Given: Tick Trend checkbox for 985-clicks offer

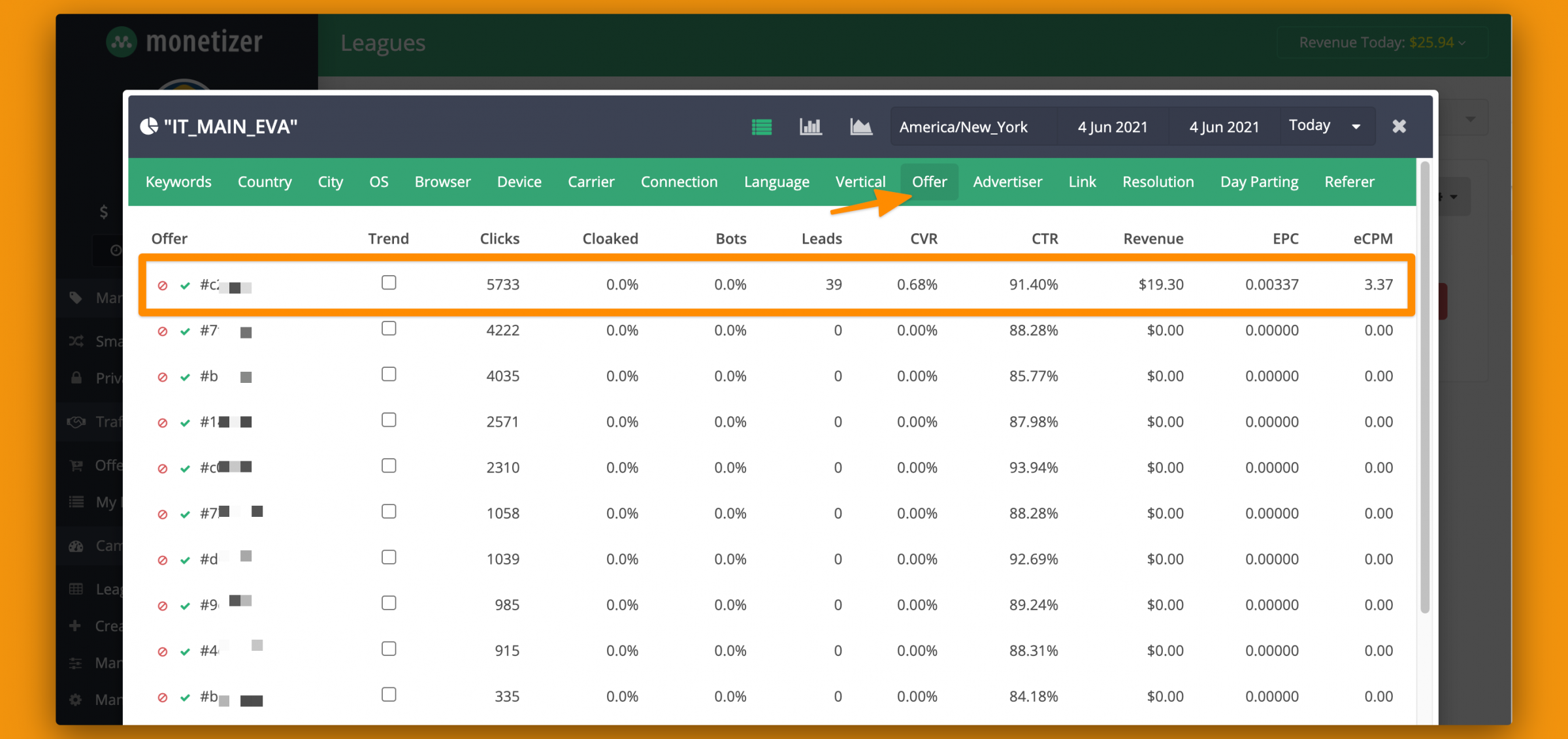Looking at the screenshot, I should (389, 602).
